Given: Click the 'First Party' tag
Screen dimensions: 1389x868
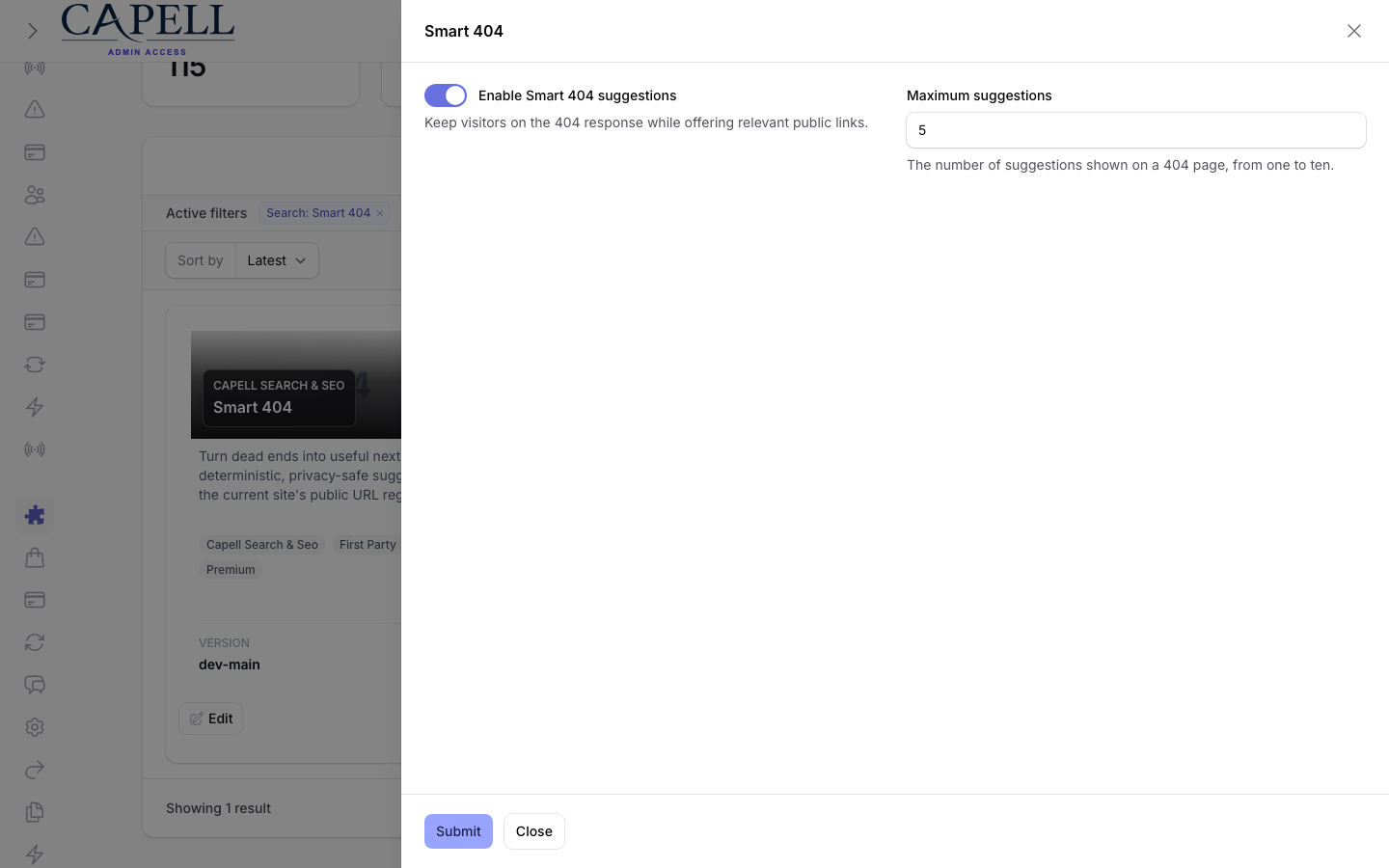Looking at the screenshot, I should tap(368, 545).
